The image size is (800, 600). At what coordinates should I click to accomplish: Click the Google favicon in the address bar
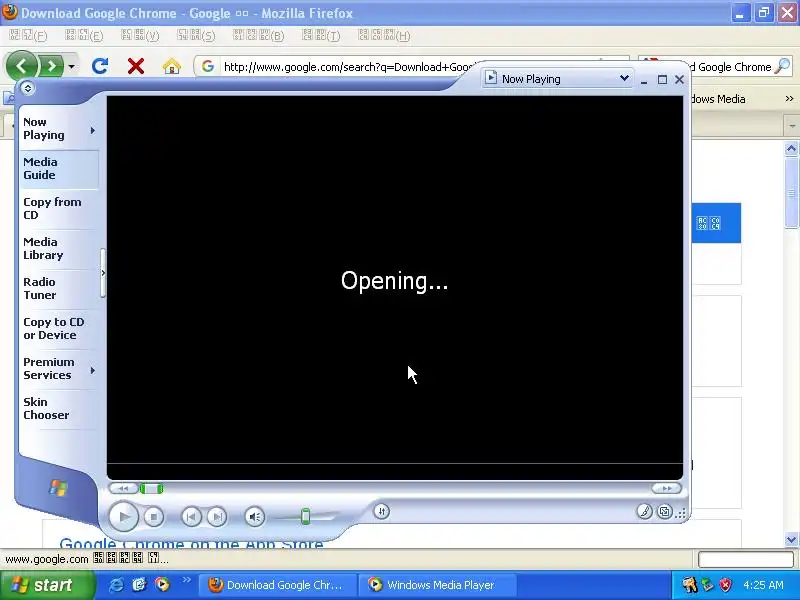click(x=207, y=66)
